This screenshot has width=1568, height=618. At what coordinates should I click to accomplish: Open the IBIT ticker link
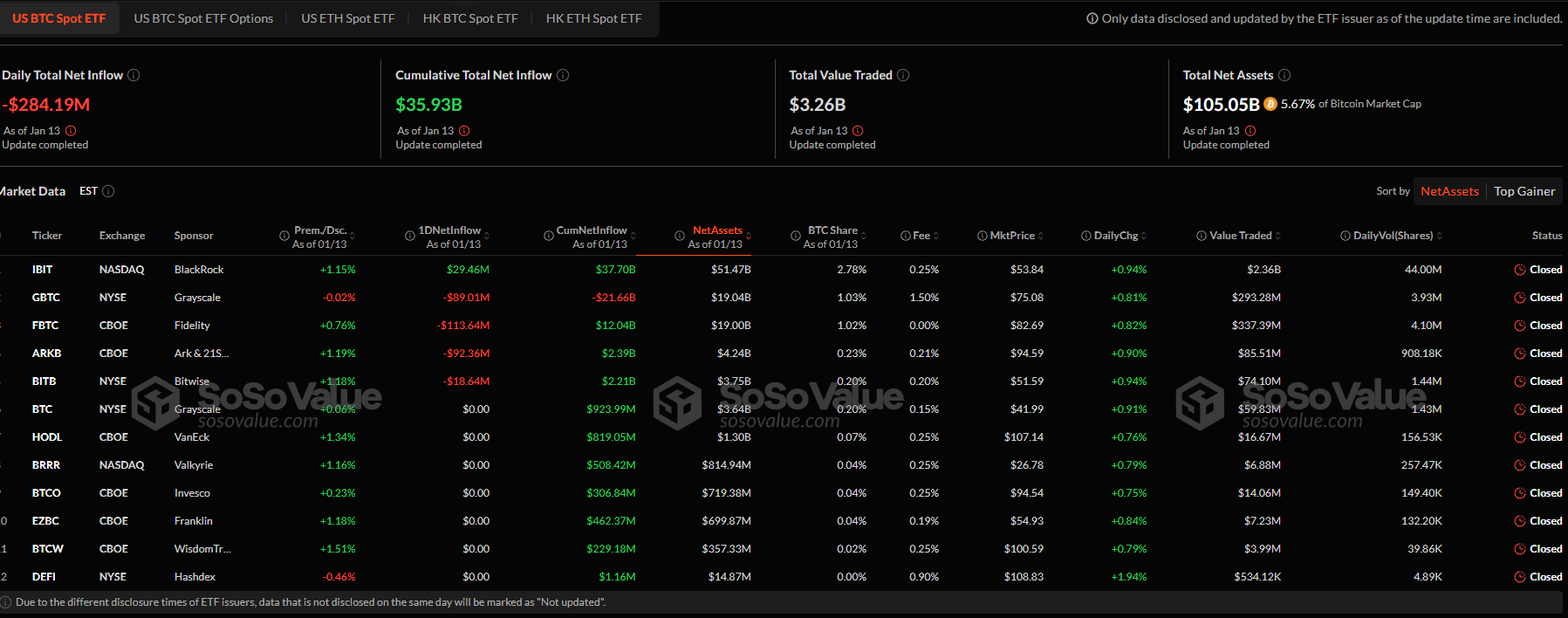pos(42,270)
